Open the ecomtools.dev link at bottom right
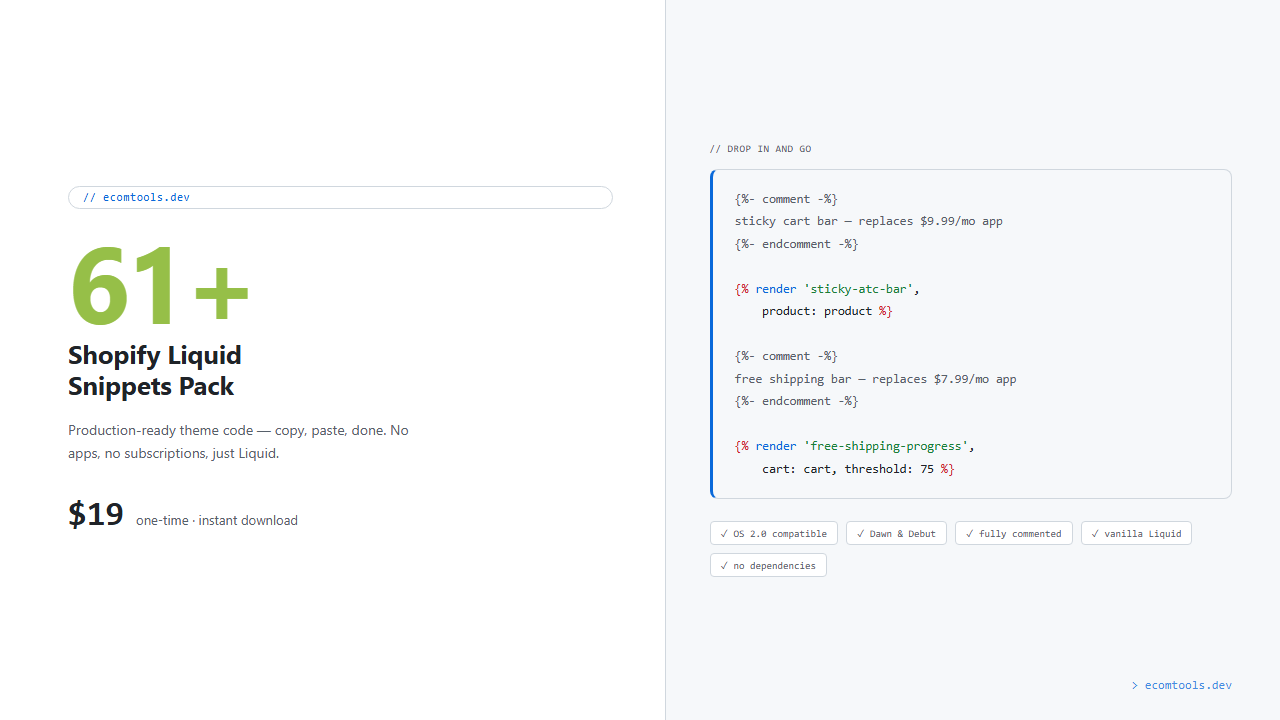 point(1187,685)
